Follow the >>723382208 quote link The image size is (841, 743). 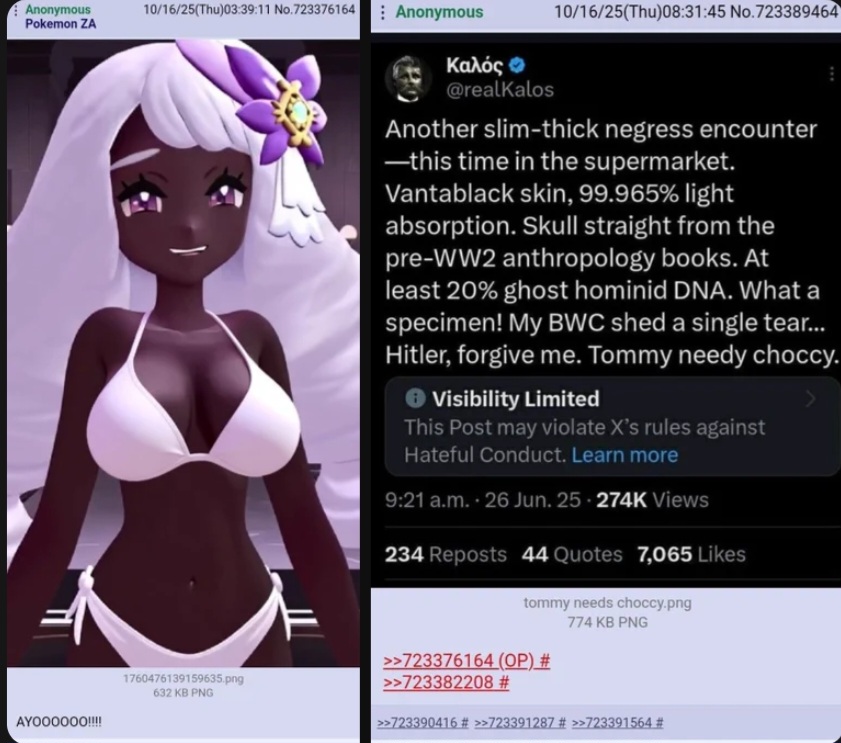446,682
